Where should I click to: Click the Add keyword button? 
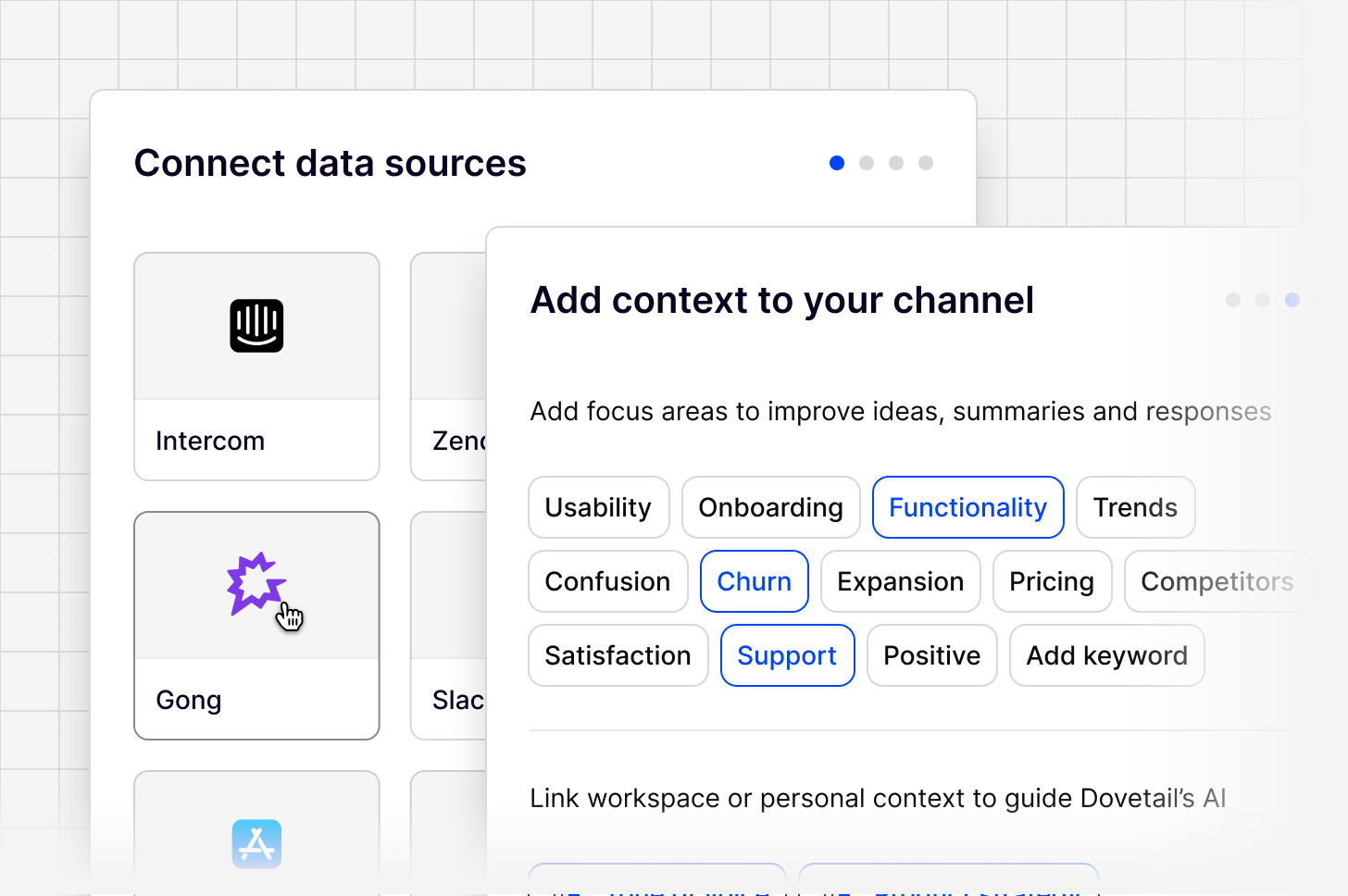(1107, 655)
